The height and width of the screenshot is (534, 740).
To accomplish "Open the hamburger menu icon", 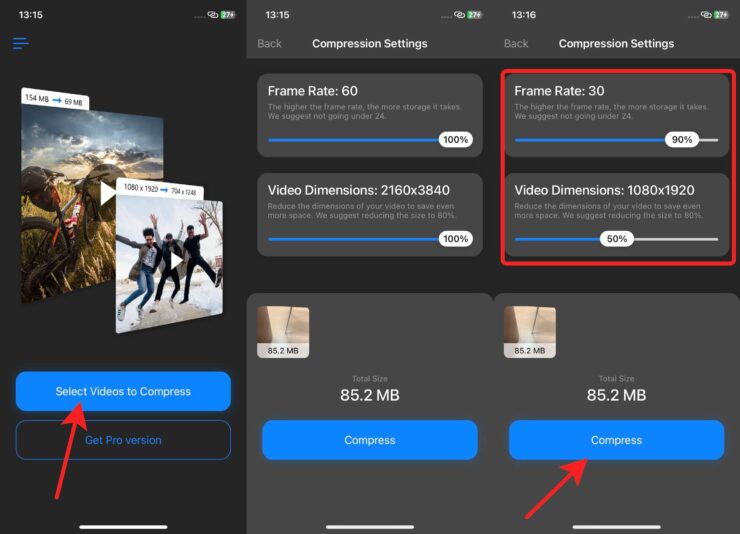I will coord(21,44).
